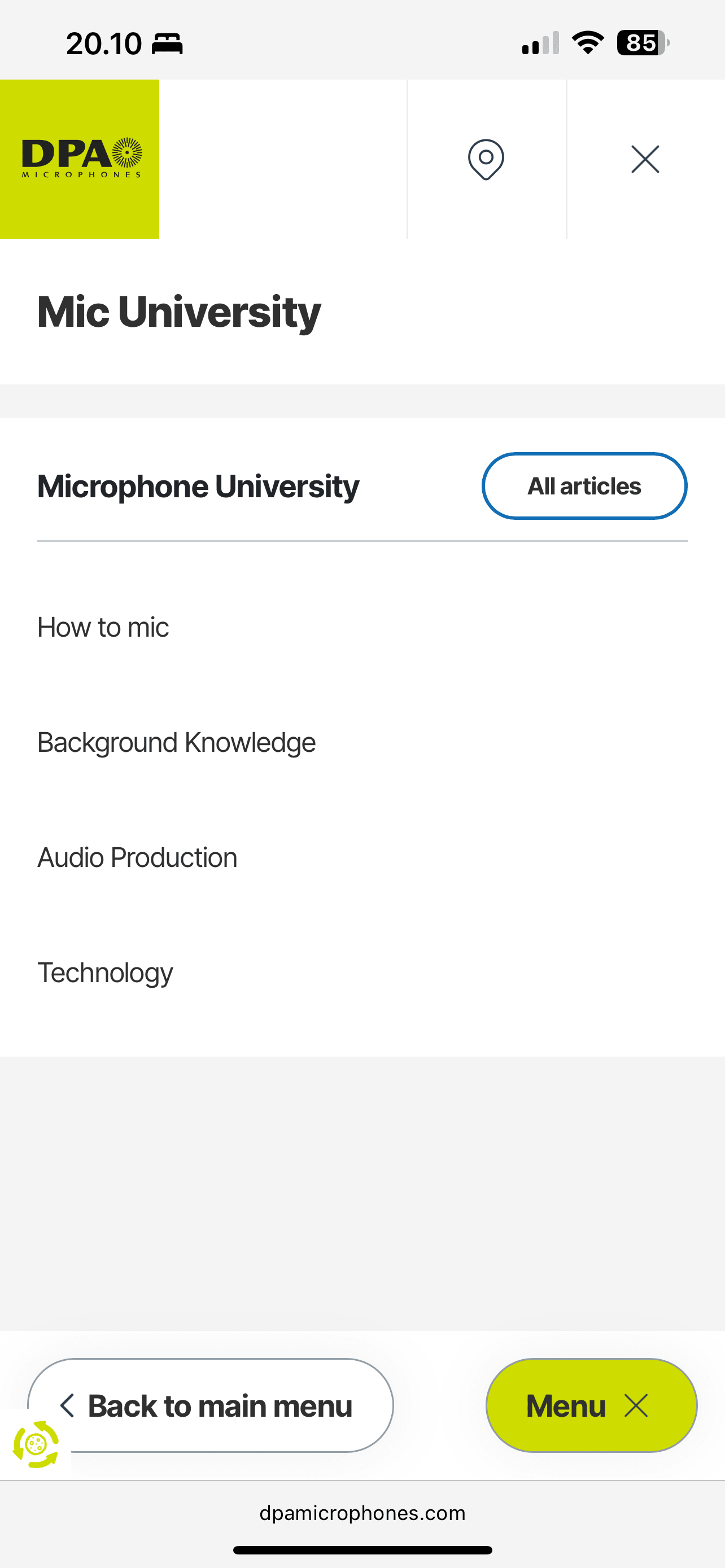Open the Audio Production category

(x=138, y=857)
